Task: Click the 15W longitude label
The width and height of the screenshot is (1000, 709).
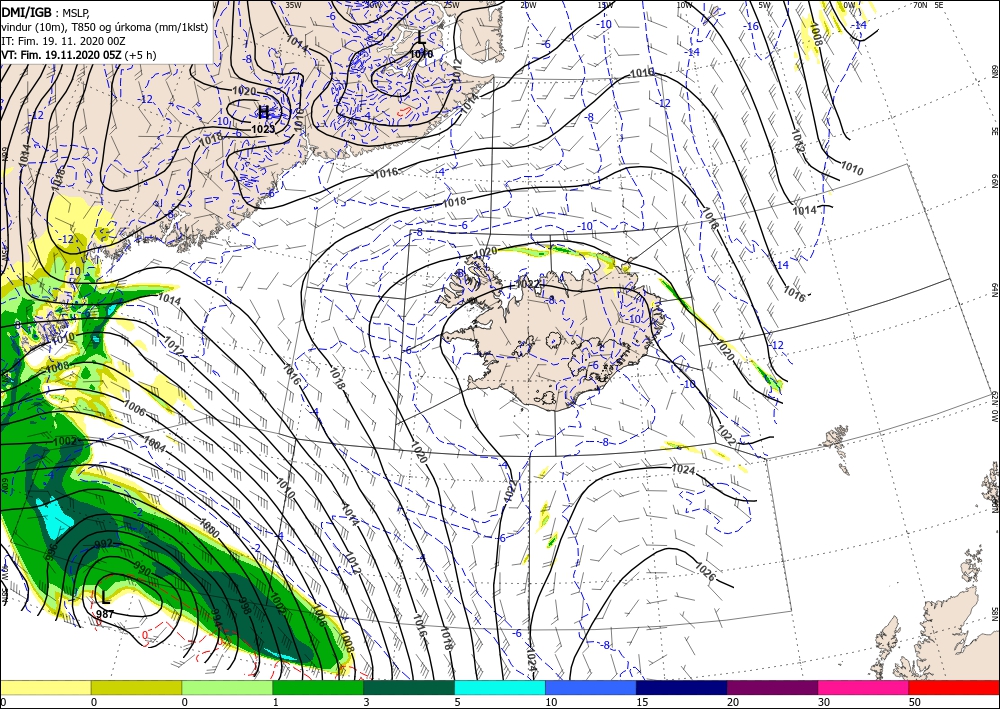Action: (606, 5)
